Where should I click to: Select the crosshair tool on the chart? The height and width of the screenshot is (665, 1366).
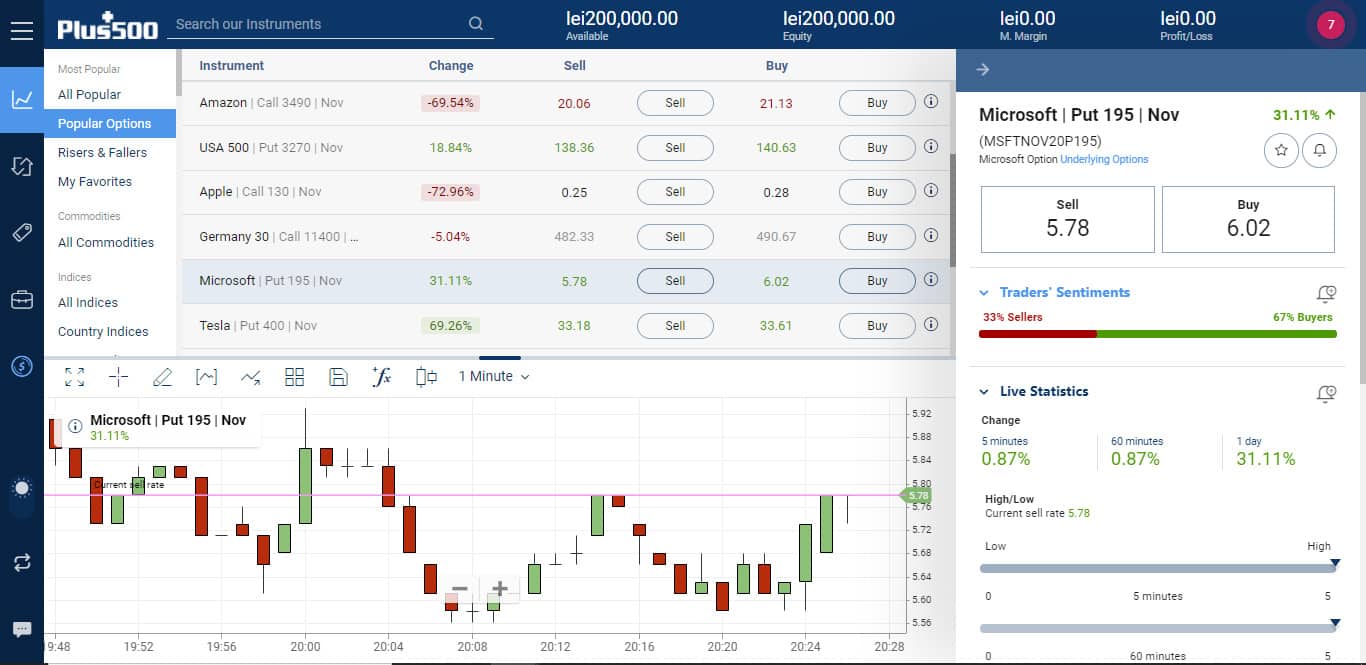coord(118,377)
